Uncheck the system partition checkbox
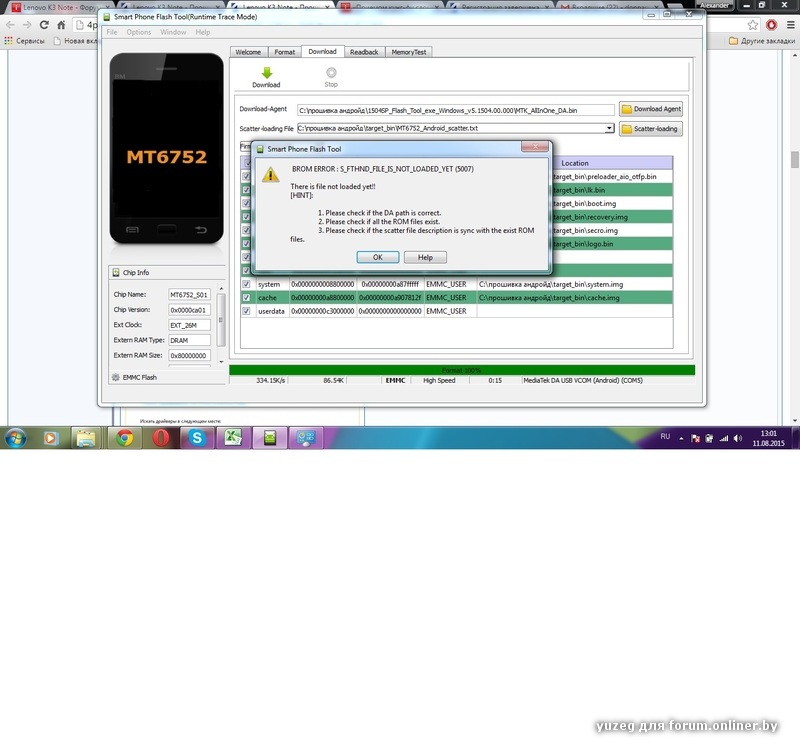This screenshot has height=749, width=800. click(247, 285)
